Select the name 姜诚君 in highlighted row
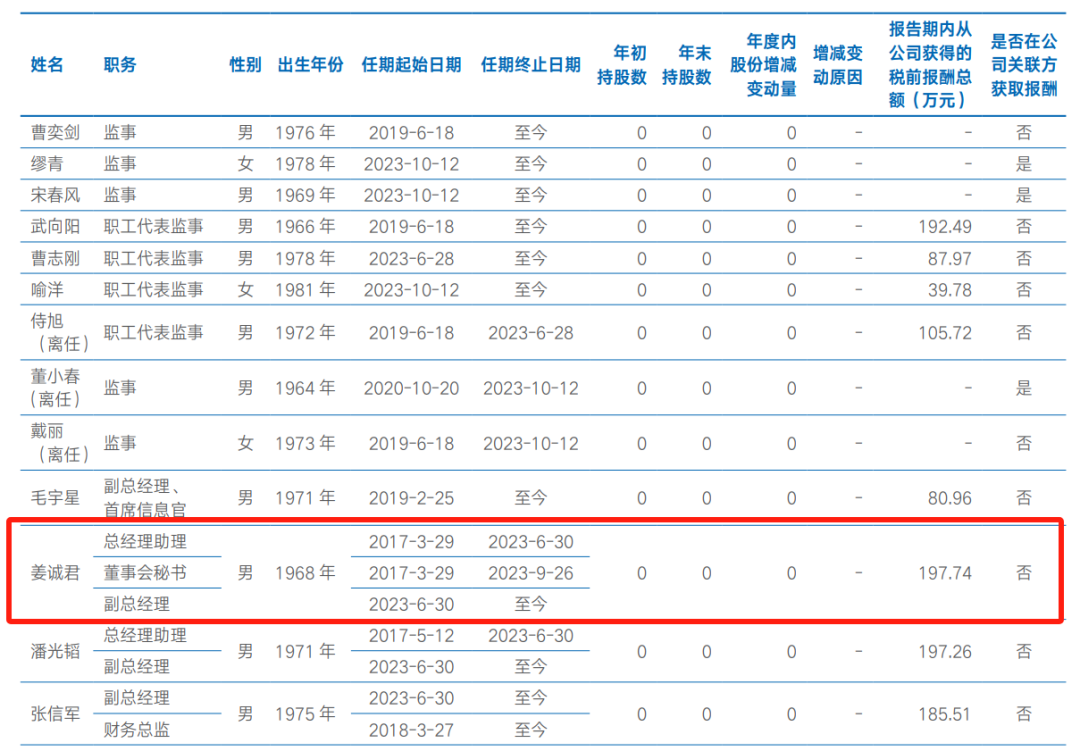Image resolution: width=1080 pixels, height=751 pixels. pos(55,573)
